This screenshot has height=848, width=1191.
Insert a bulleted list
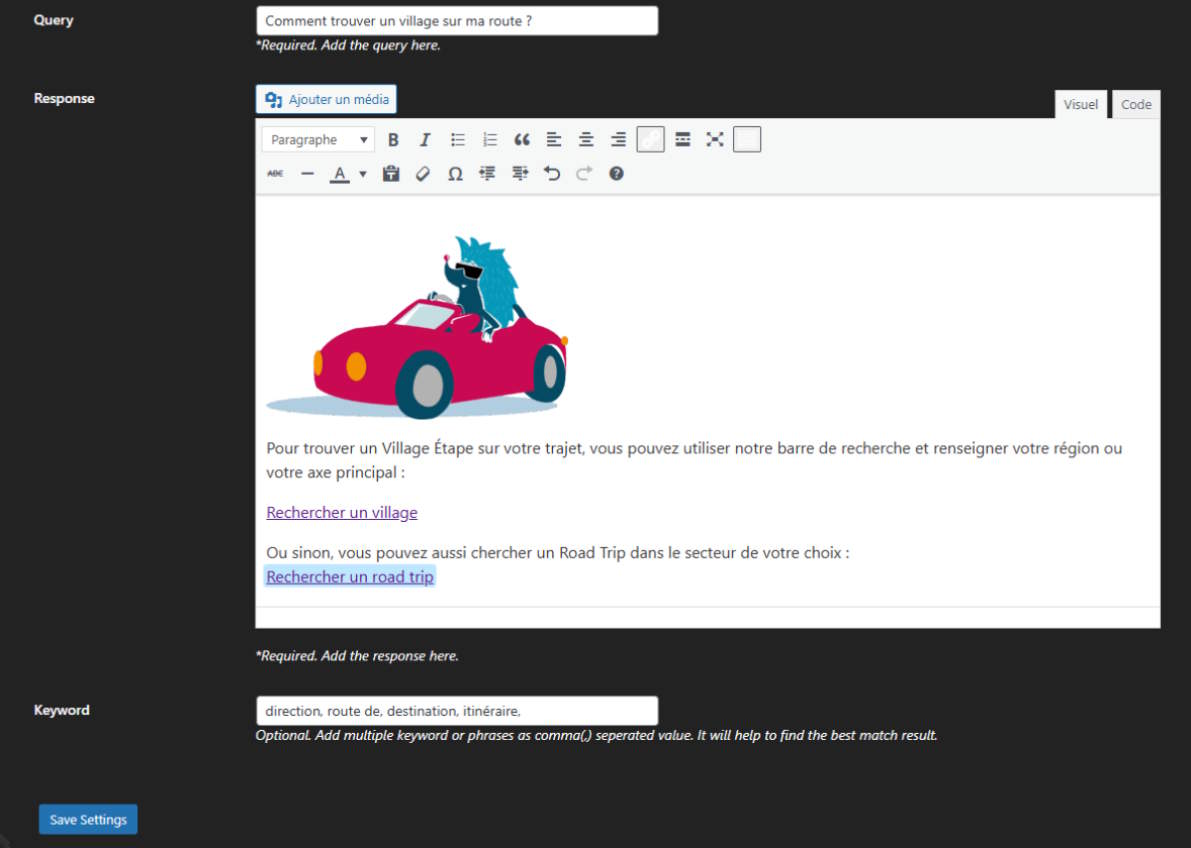pyautogui.click(x=457, y=139)
